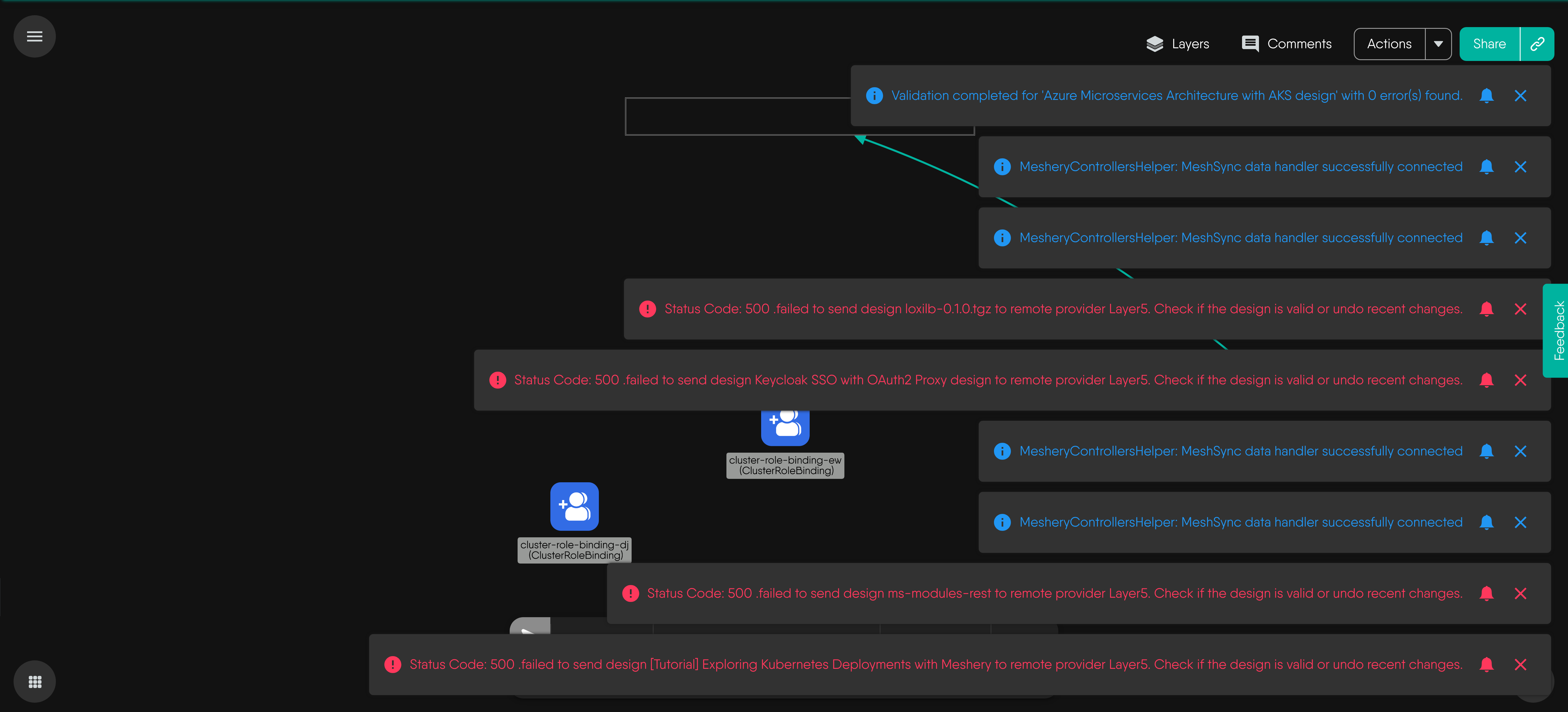Dismiss the Validation completed notification
Image resolution: width=1568 pixels, height=712 pixels.
click(1520, 96)
